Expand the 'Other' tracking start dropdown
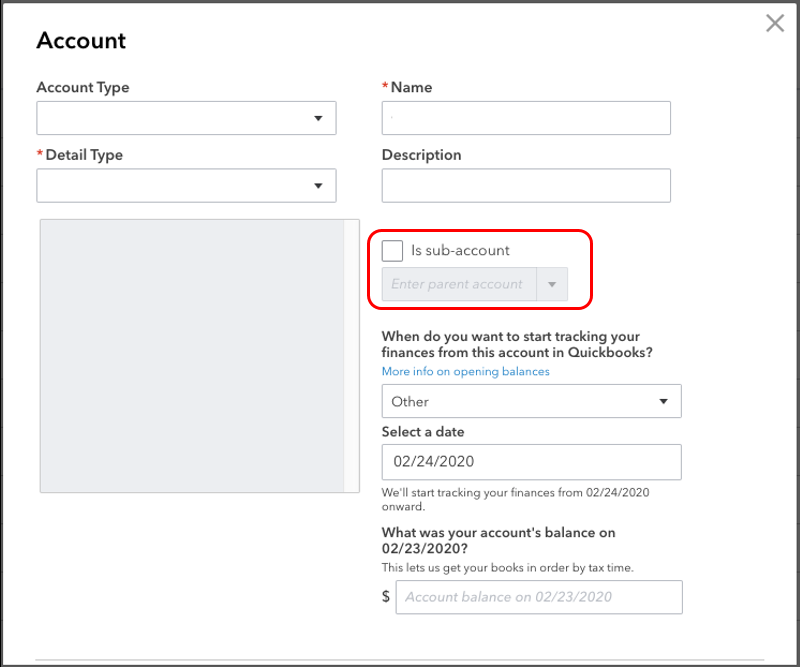 click(531, 402)
